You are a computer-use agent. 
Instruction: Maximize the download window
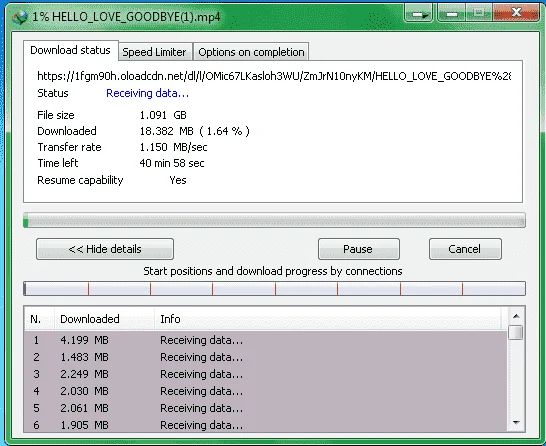[478, 14]
